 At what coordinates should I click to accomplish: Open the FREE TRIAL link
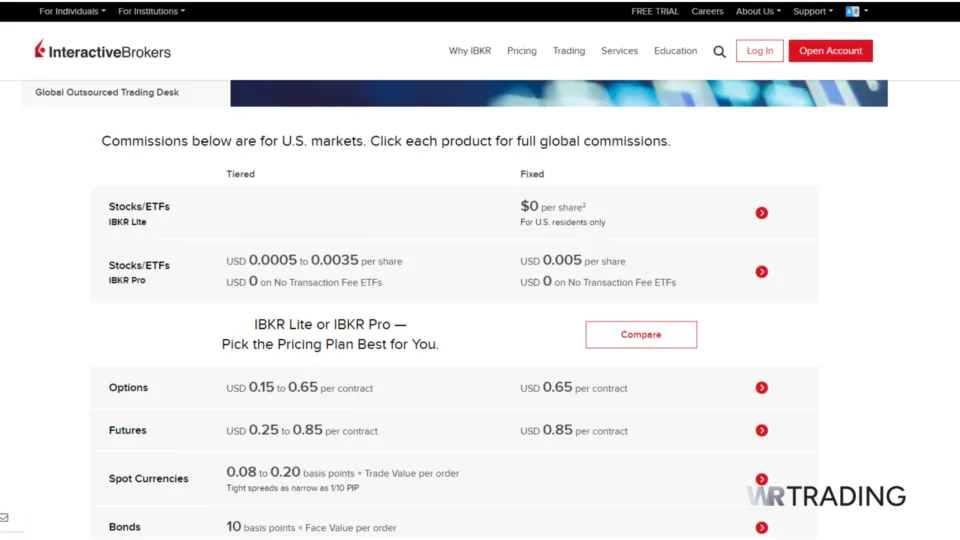pyautogui.click(x=655, y=11)
